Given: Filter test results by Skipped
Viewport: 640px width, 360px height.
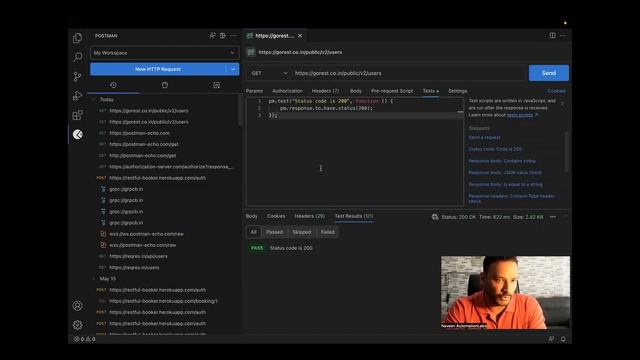Looking at the screenshot, I should (x=302, y=232).
